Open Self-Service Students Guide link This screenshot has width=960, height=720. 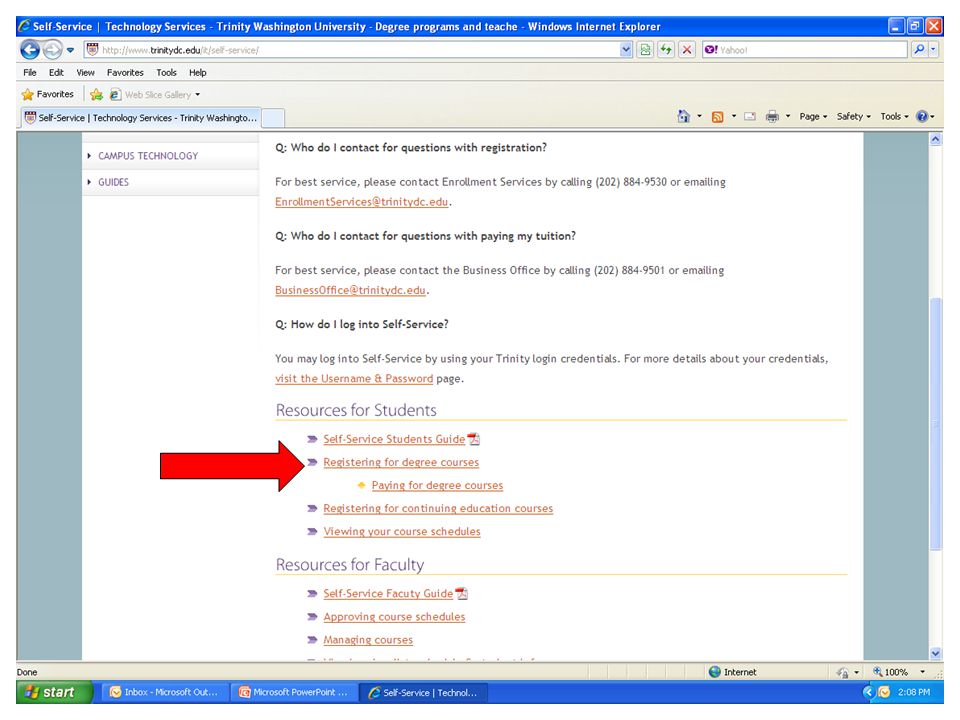pos(394,439)
